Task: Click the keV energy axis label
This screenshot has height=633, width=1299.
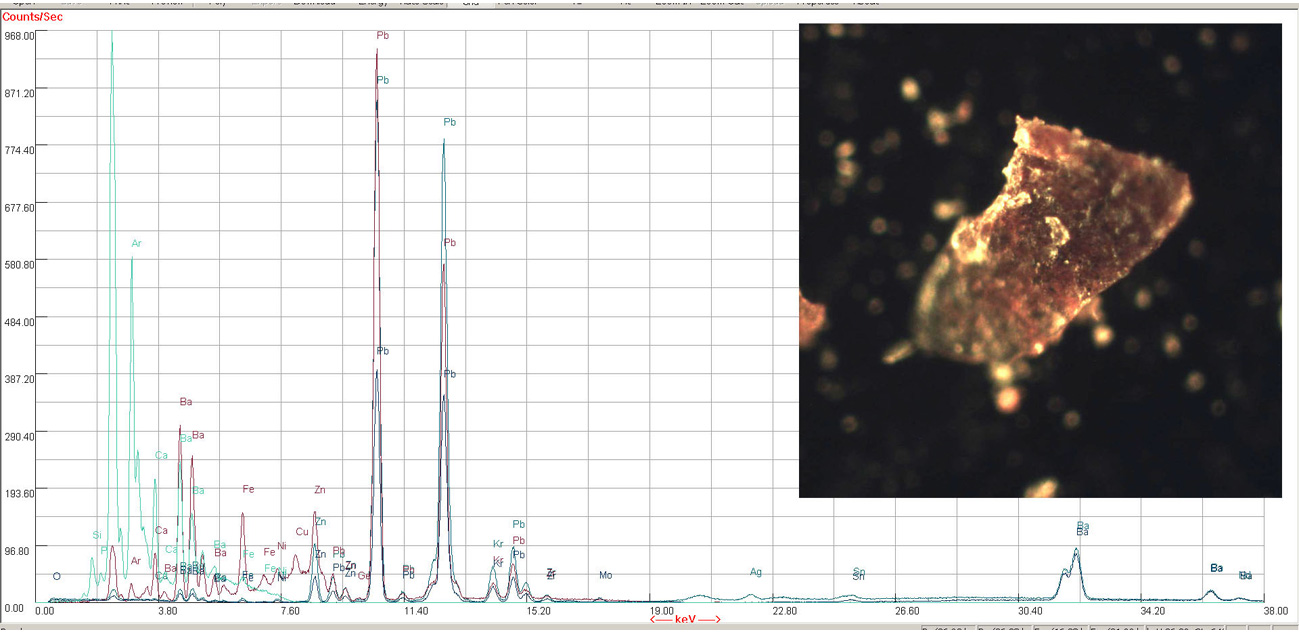Action: (686, 620)
